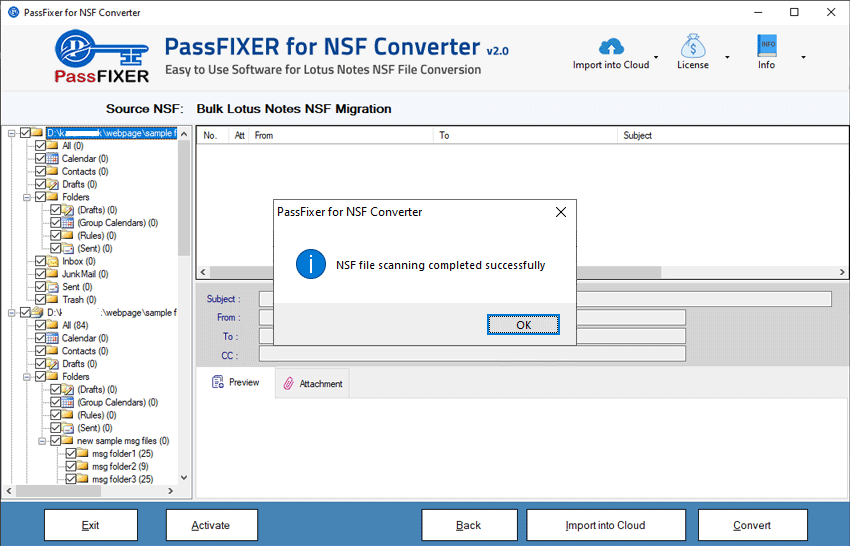Image resolution: width=850 pixels, height=546 pixels.
Task: Uncheck the JunkMail (0) checkbox
Action: (x=40, y=274)
